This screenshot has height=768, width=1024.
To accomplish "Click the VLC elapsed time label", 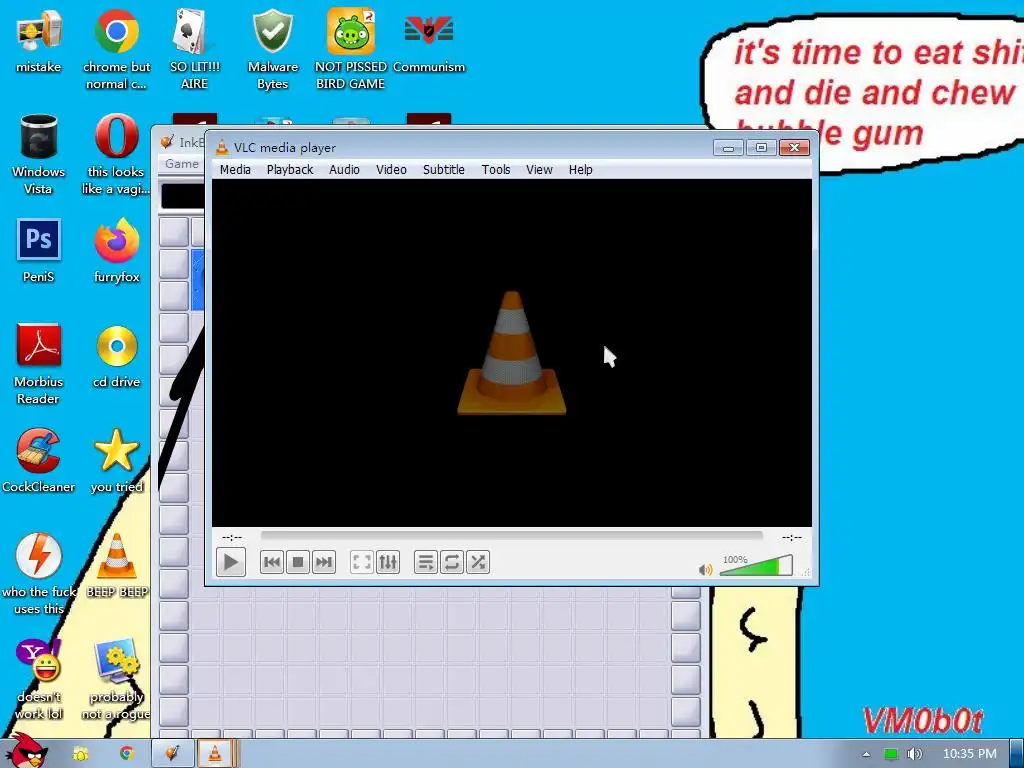I will click(232, 537).
